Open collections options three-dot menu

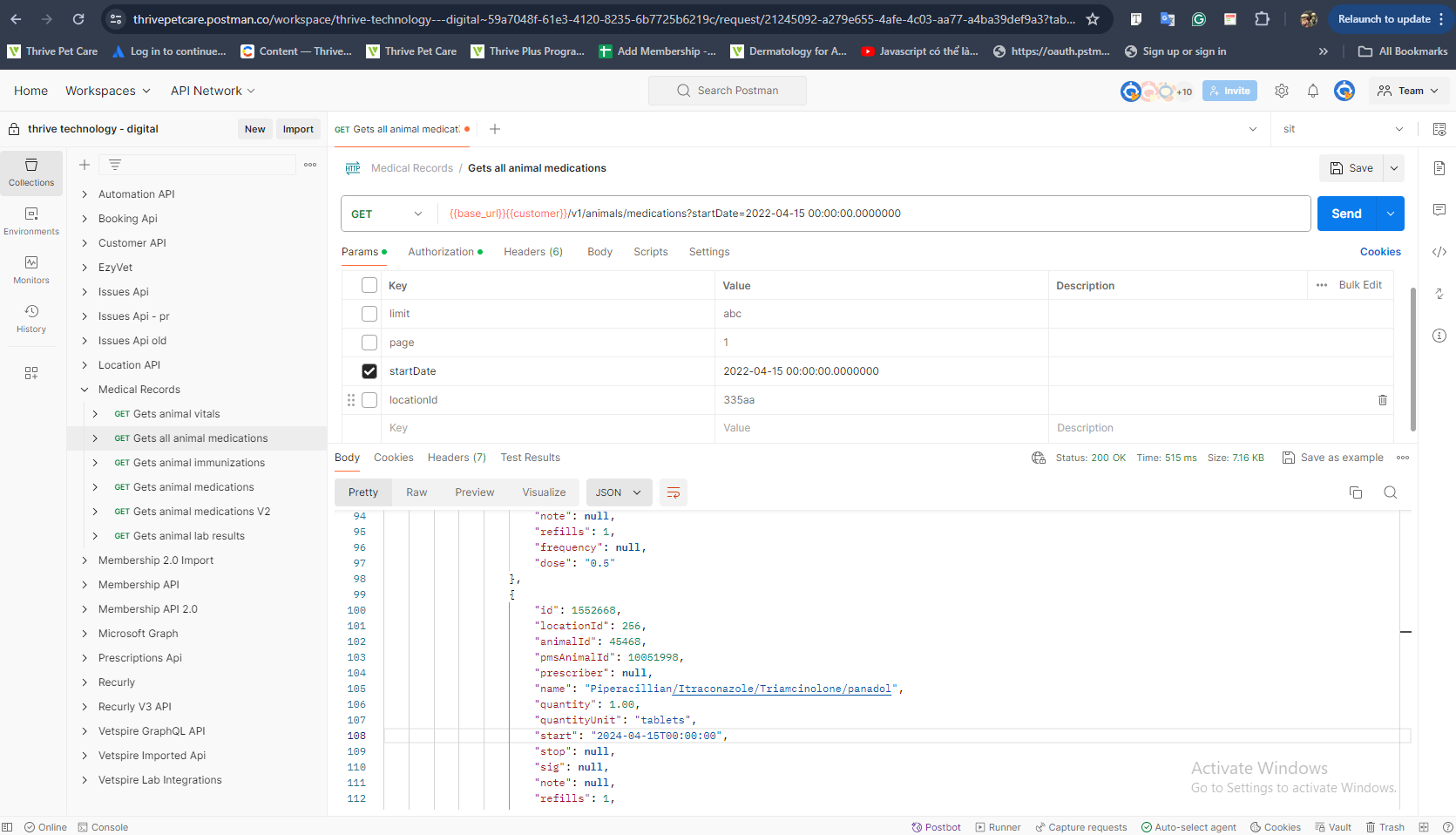310,165
